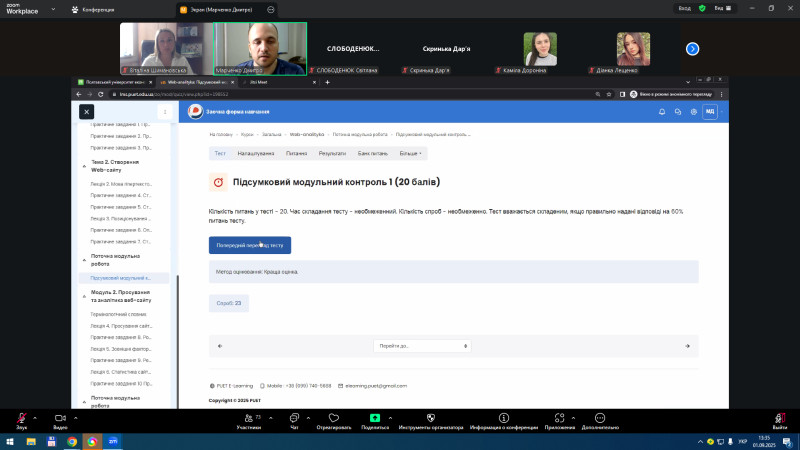Open the 'Банк питань' tab
Screen dimensions: 800x450
click(372, 153)
